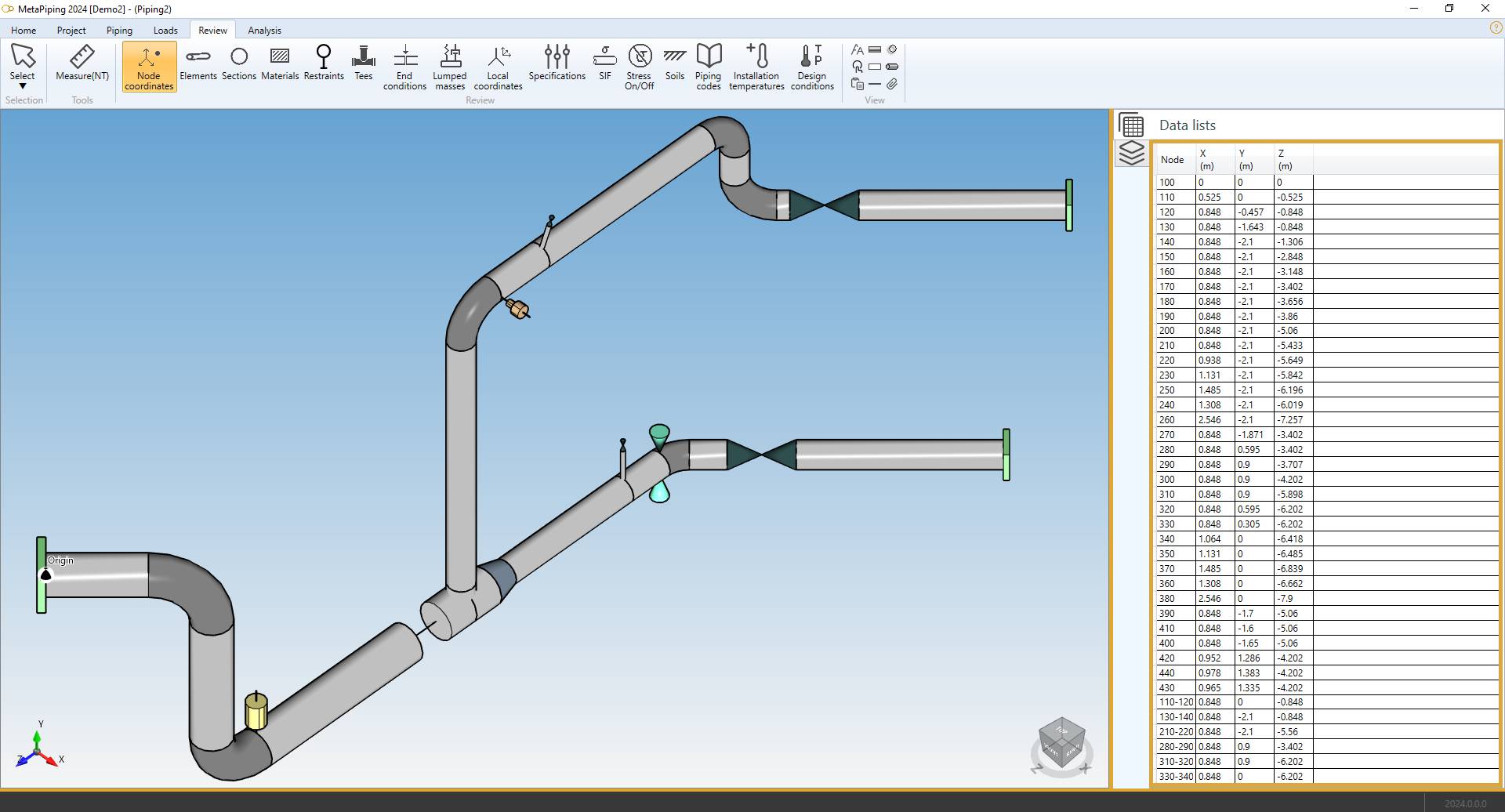
Task: Click the touch/rotate hand view icon
Action: click(x=858, y=67)
